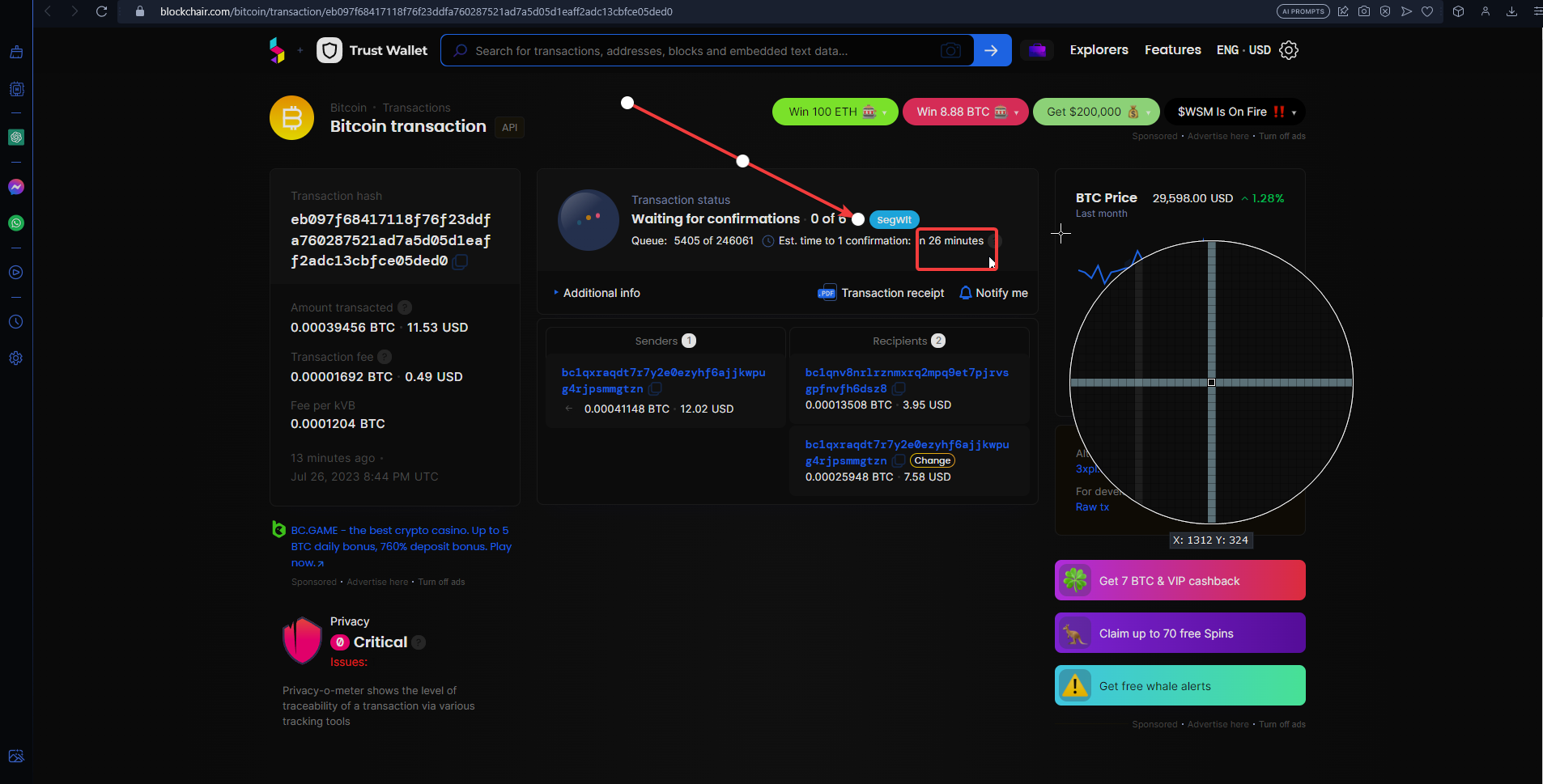Image resolution: width=1543 pixels, height=784 pixels.
Task: Open the ENG · USD language currency selector
Action: pyautogui.click(x=1243, y=50)
